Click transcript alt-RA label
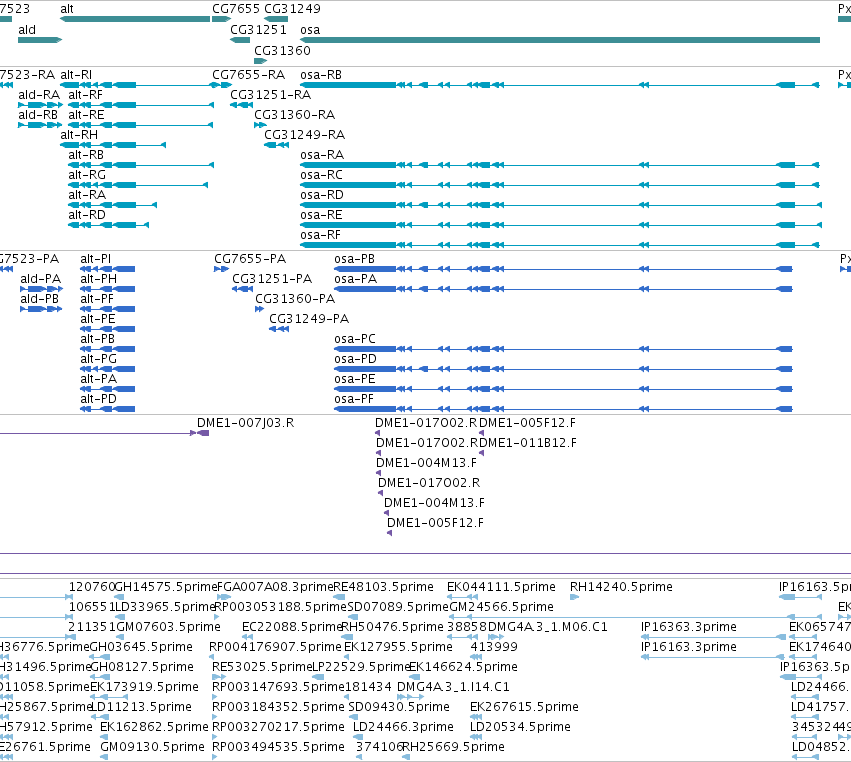 (x=87, y=195)
